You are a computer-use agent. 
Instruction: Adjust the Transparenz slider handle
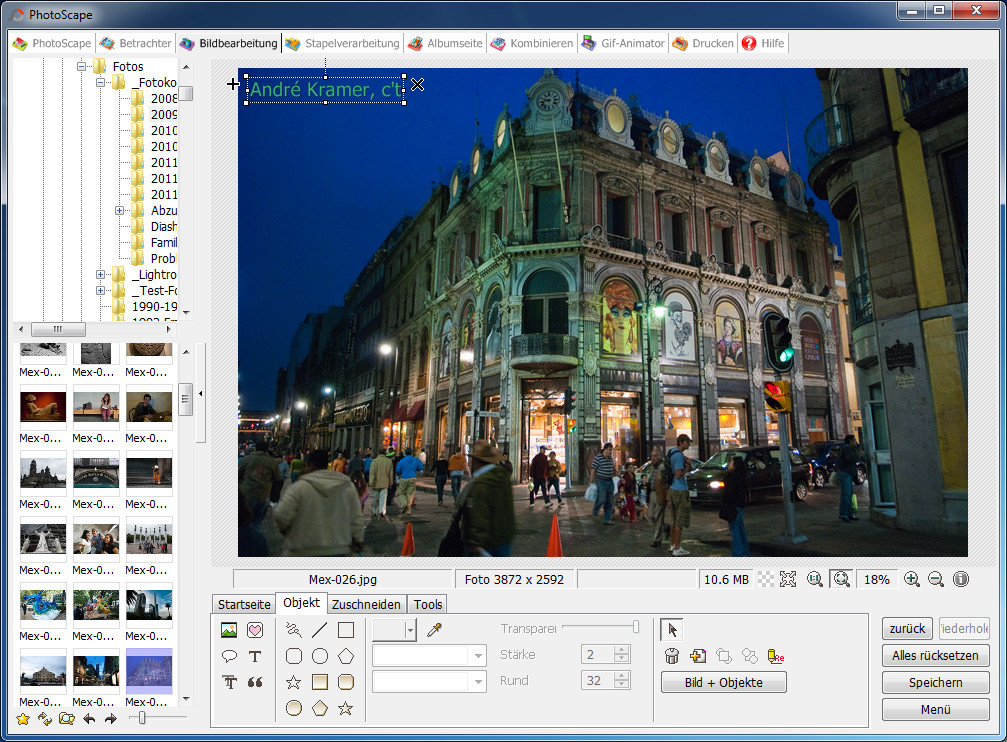pos(636,627)
